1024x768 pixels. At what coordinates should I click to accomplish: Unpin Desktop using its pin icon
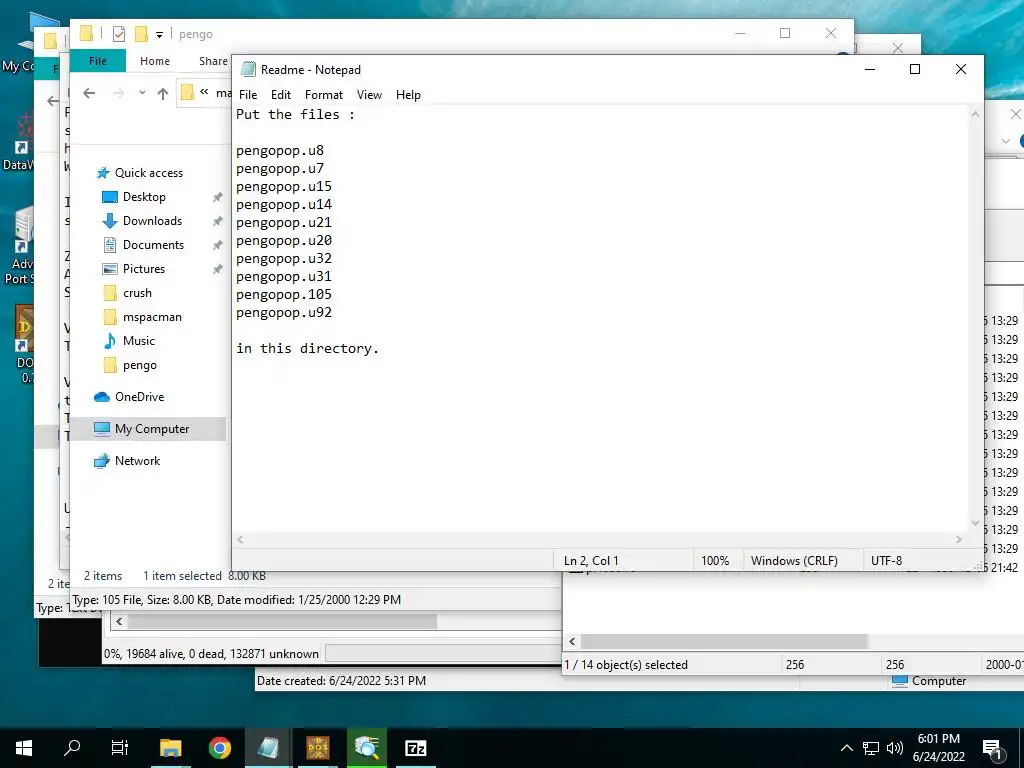pos(217,197)
